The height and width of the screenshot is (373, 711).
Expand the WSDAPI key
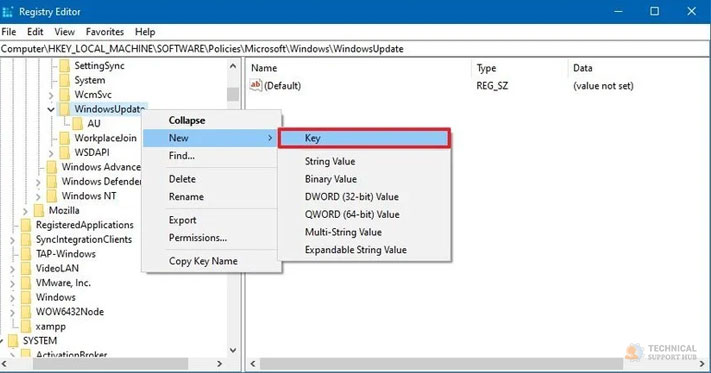click(x=51, y=153)
